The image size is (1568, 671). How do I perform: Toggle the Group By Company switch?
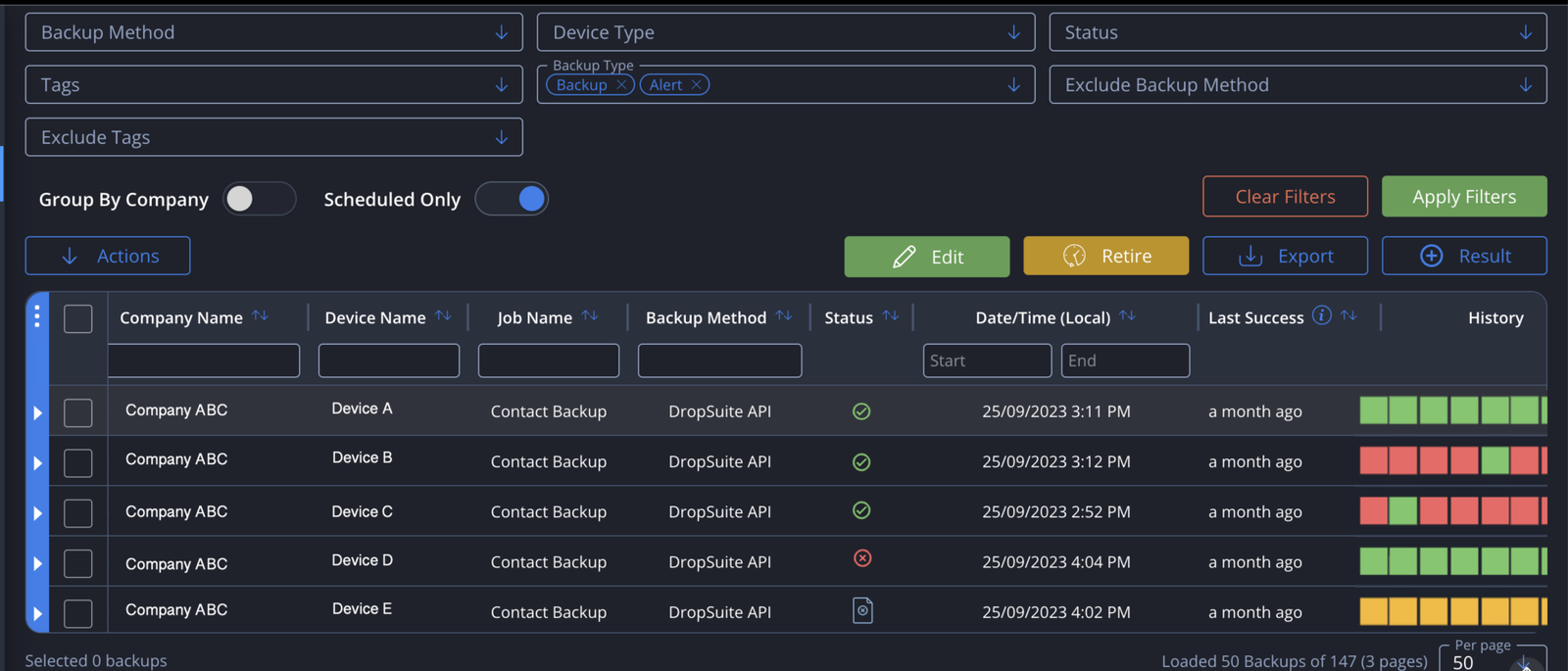tap(259, 199)
